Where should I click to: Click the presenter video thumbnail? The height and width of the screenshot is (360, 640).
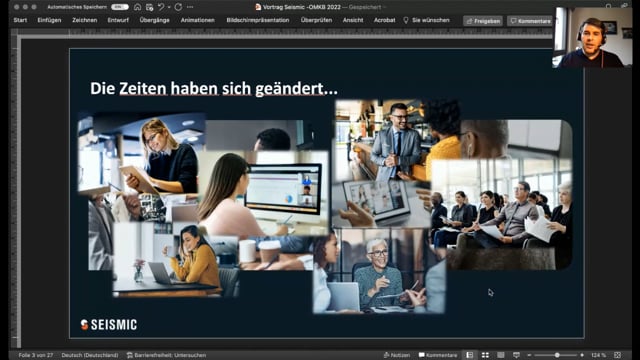[592, 37]
